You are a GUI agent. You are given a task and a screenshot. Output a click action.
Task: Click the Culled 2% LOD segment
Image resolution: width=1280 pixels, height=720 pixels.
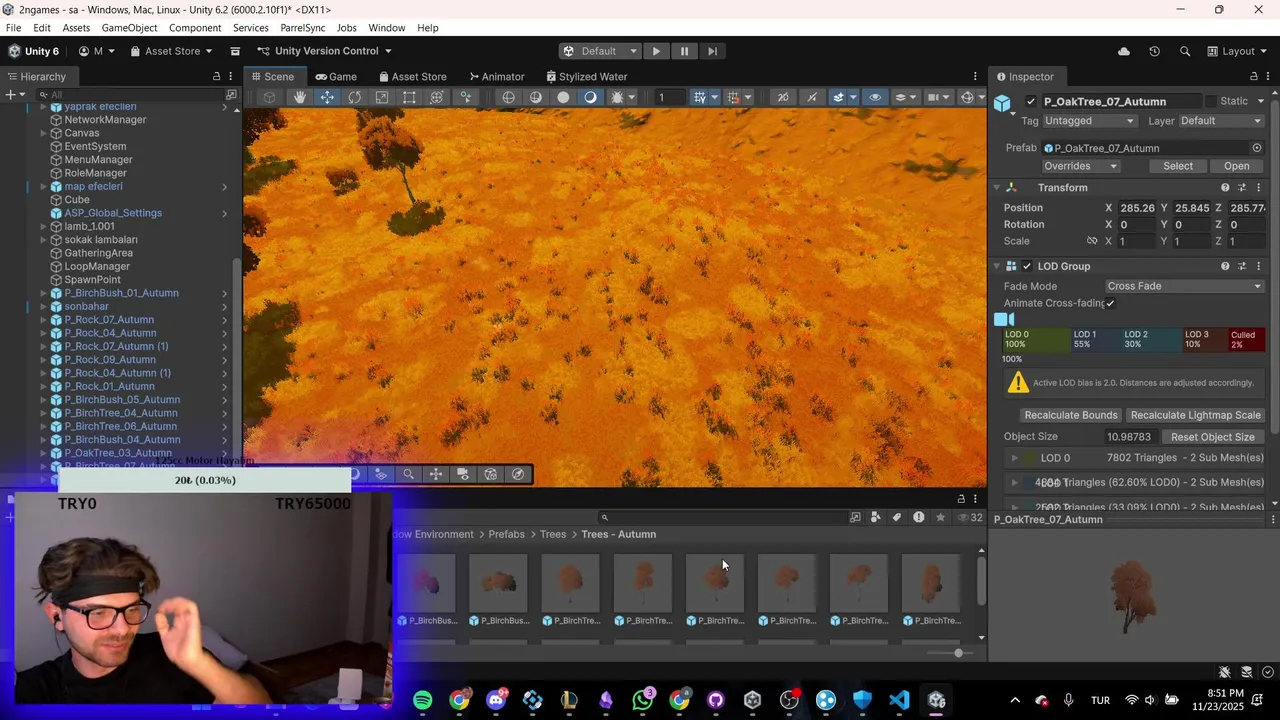click(1246, 339)
